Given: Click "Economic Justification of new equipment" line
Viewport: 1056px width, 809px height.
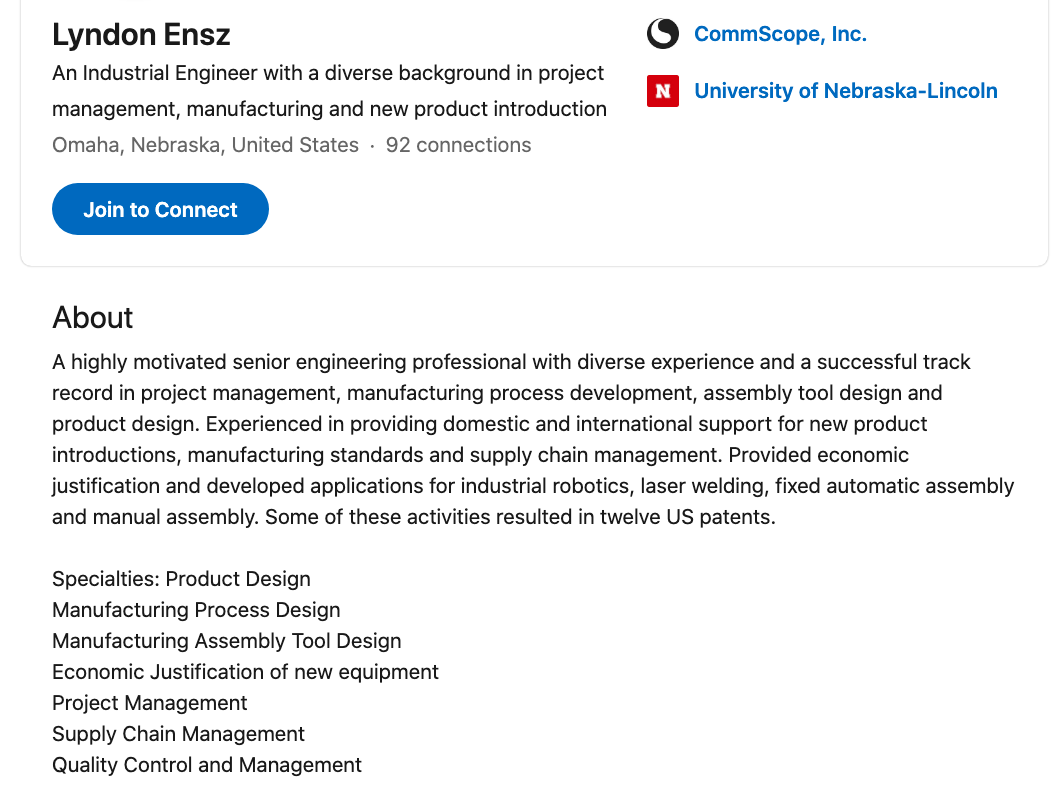Looking at the screenshot, I should [x=245, y=672].
